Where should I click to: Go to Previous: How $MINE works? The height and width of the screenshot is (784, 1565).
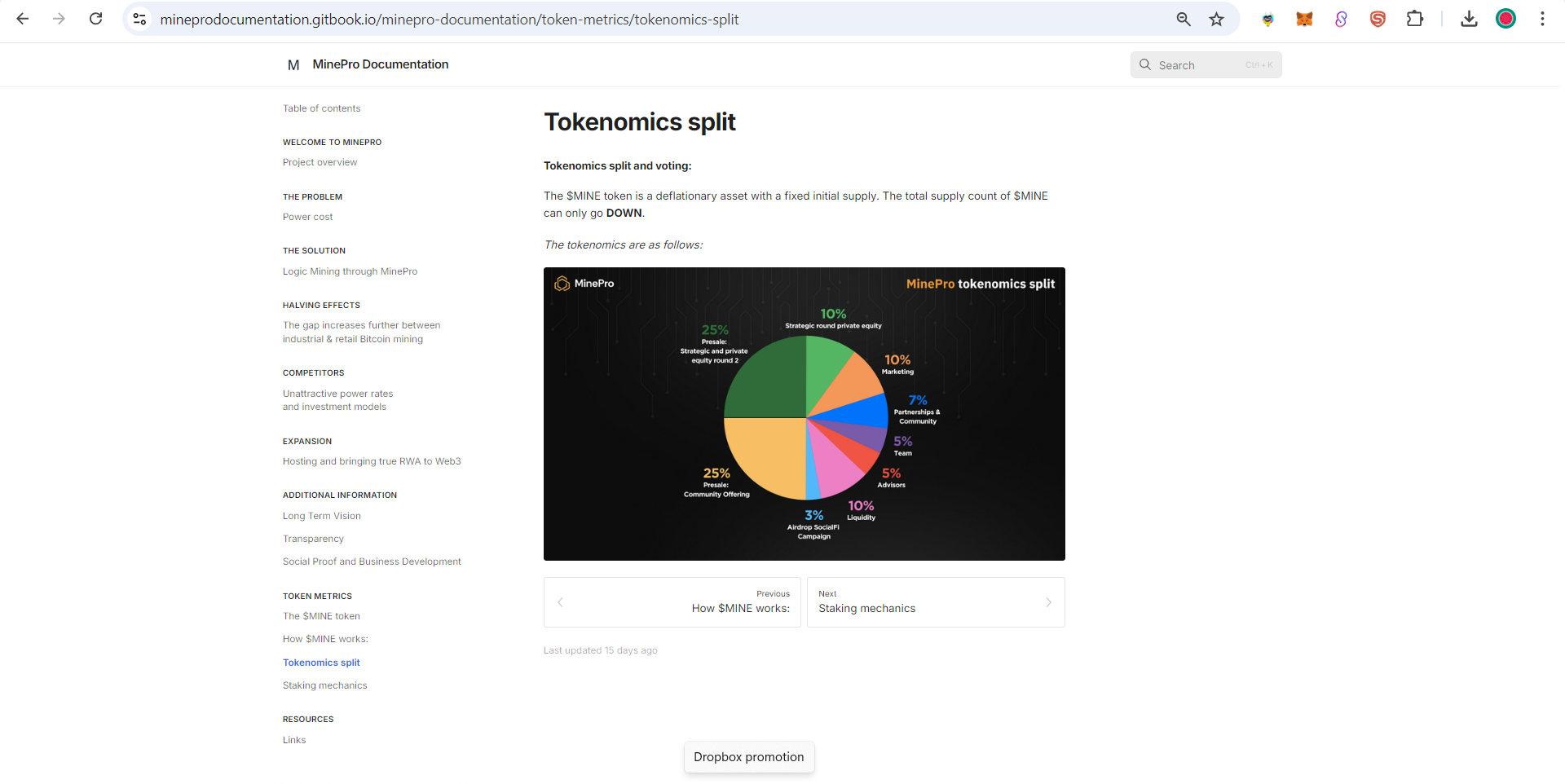pos(672,602)
